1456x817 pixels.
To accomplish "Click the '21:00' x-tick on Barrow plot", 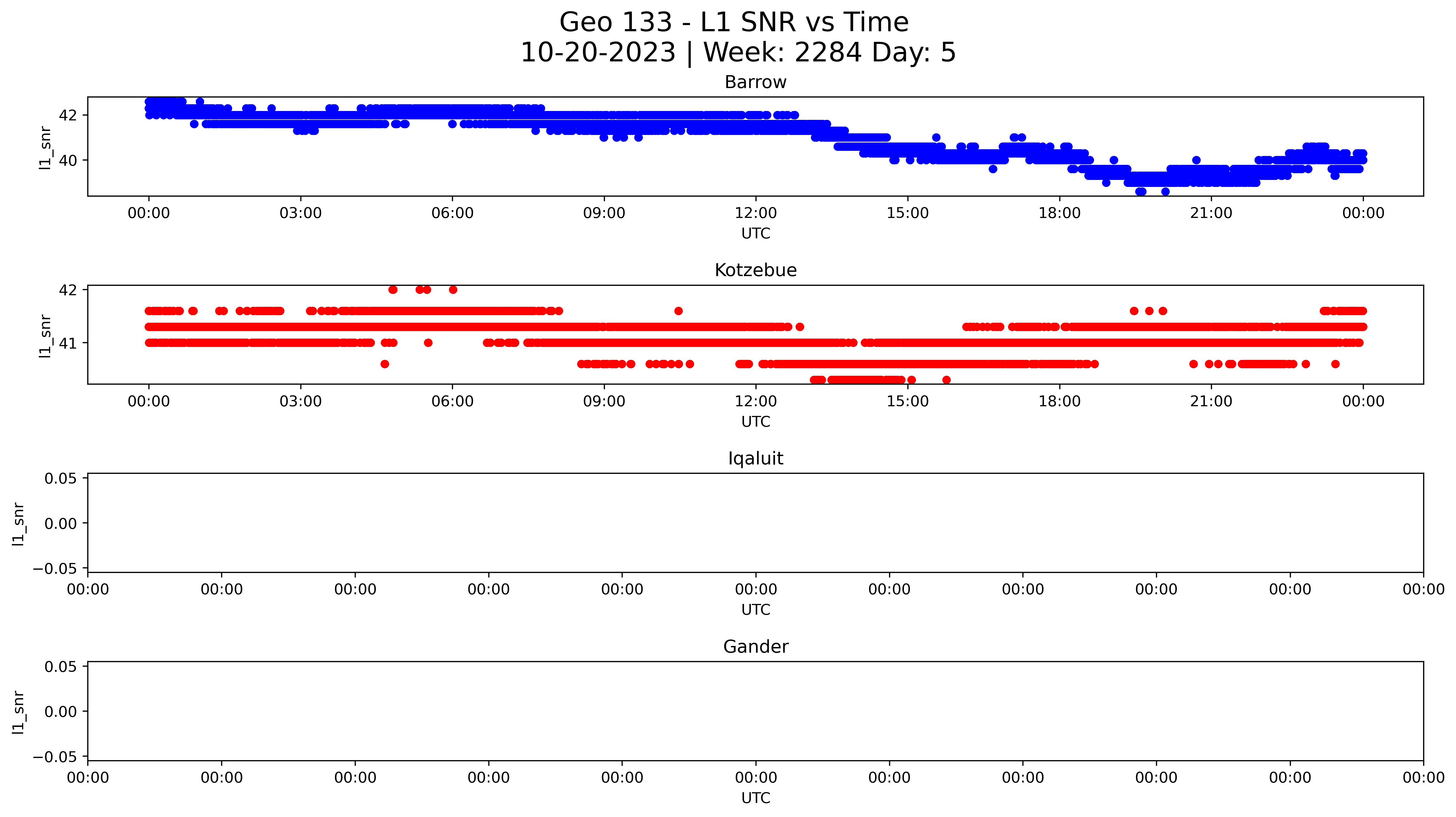I will tap(1211, 213).
